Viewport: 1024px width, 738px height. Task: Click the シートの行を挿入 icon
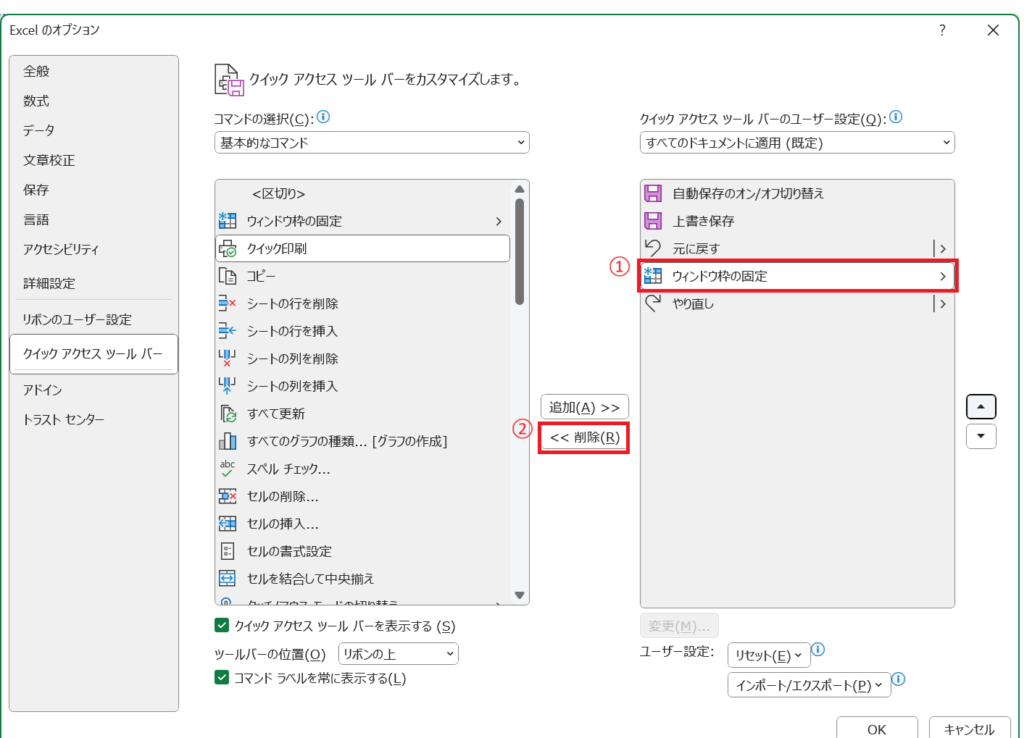227,331
